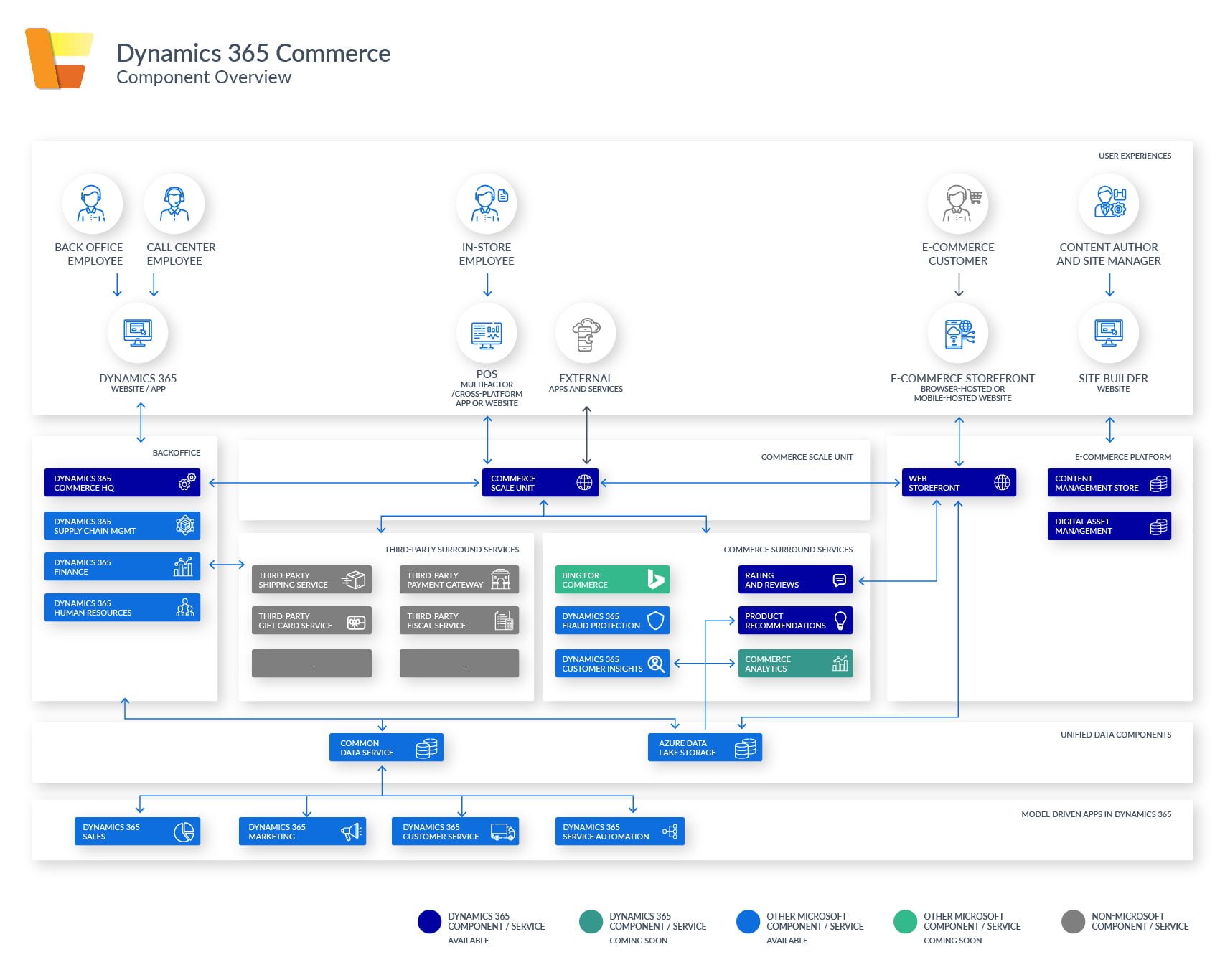Click the POS terminal icon
This screenshot has height=980, width=1220.
click(487, 334)
